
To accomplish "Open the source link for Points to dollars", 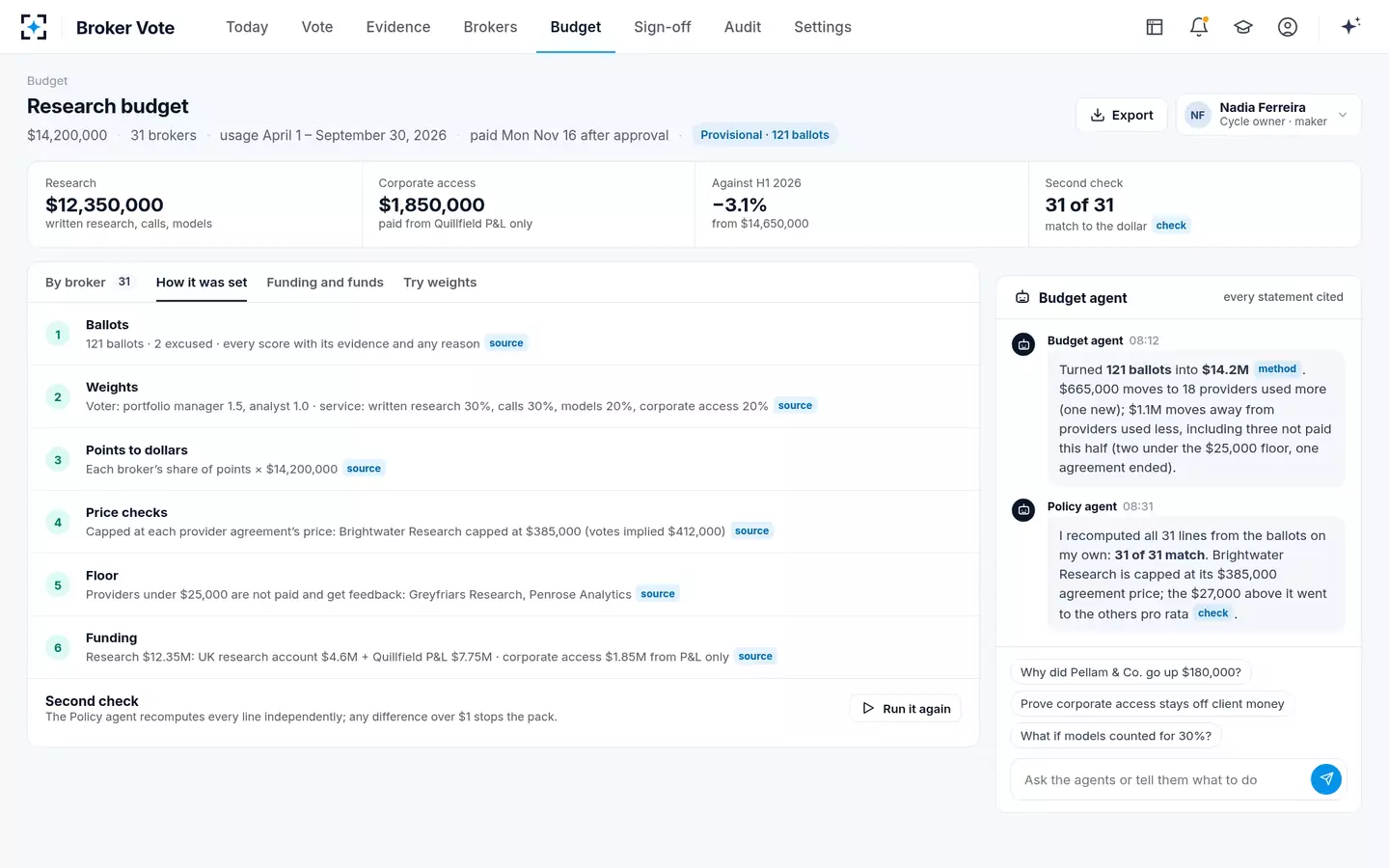I will click(364, 469).
